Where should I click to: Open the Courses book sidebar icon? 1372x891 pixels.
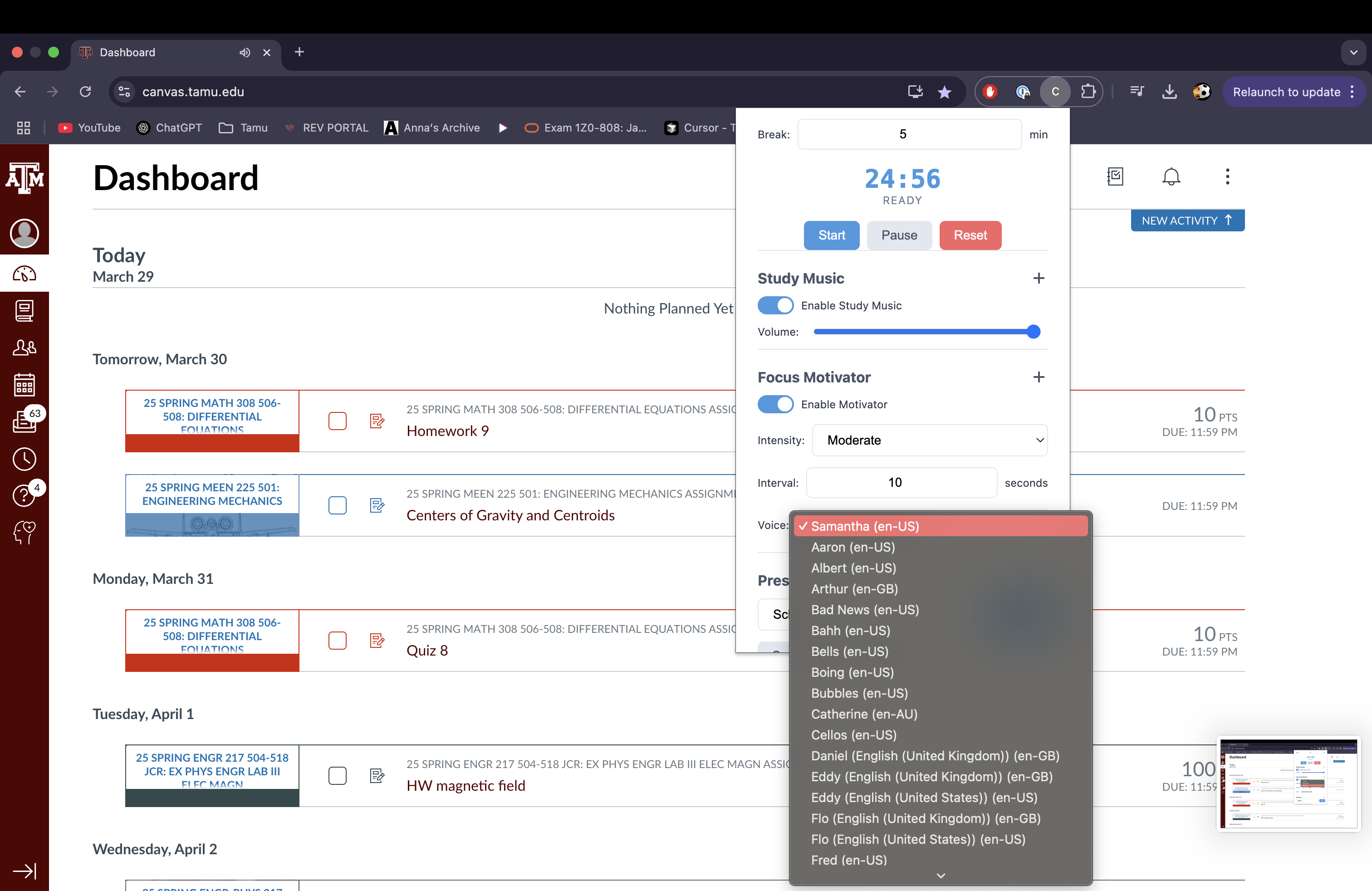point(24,311)
